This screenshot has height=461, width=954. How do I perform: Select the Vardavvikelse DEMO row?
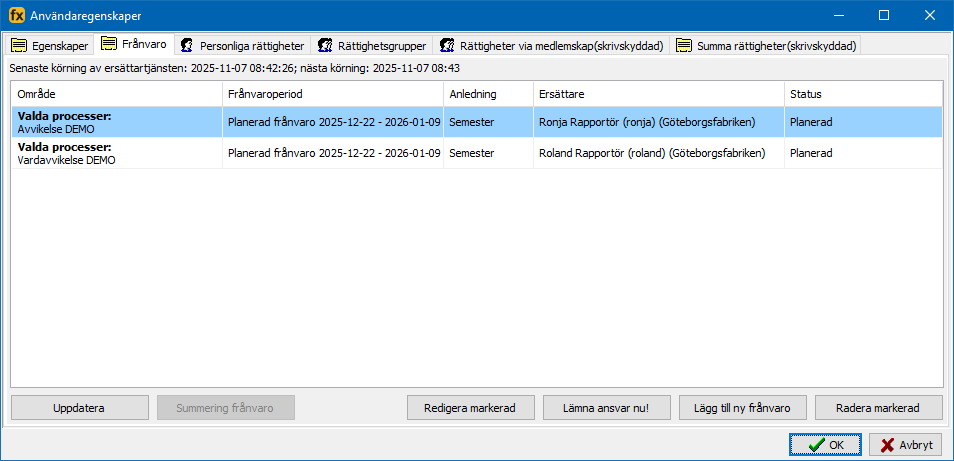[477, 153]
